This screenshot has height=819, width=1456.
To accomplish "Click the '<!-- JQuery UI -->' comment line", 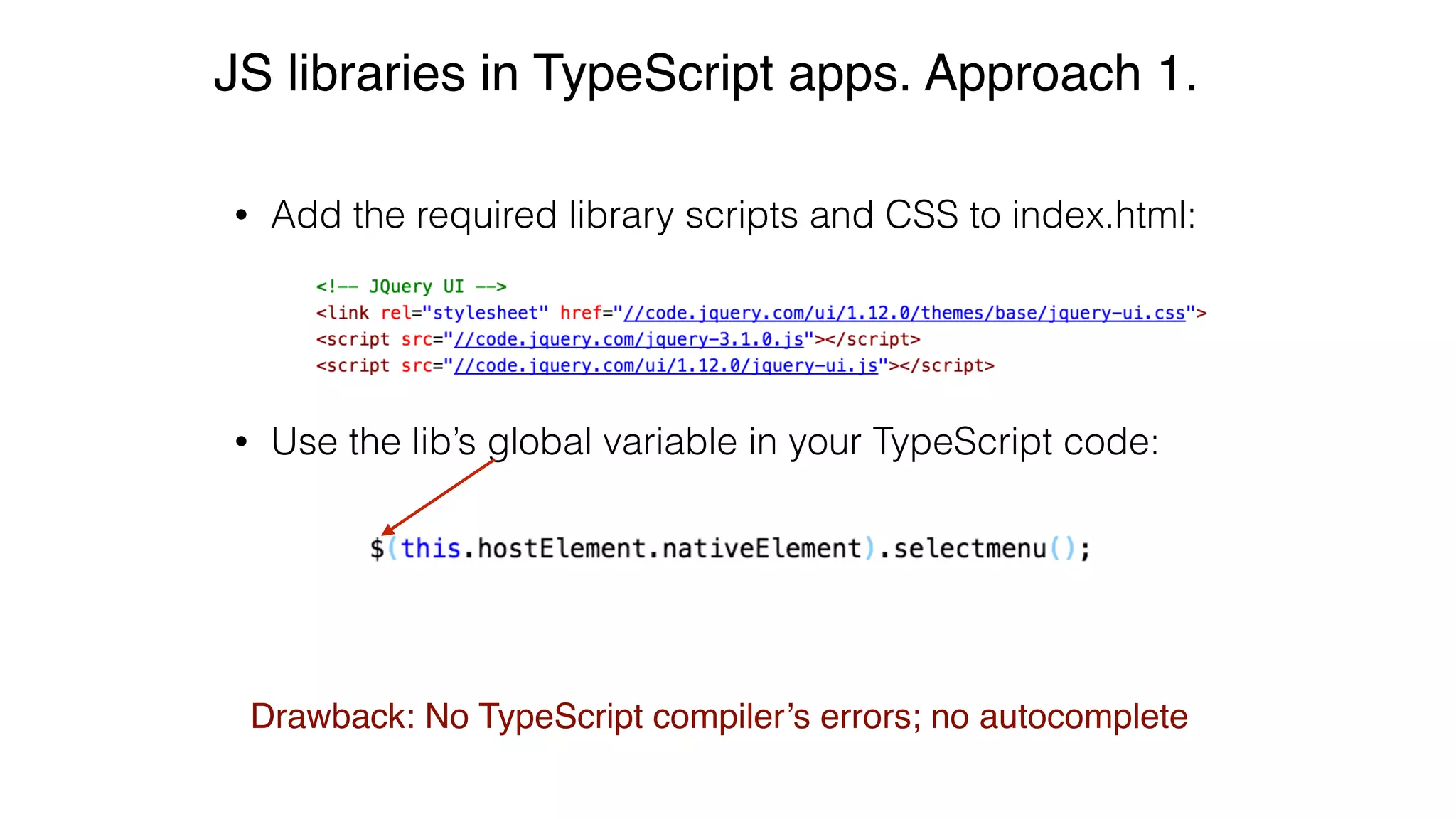I will click(411, 287).
